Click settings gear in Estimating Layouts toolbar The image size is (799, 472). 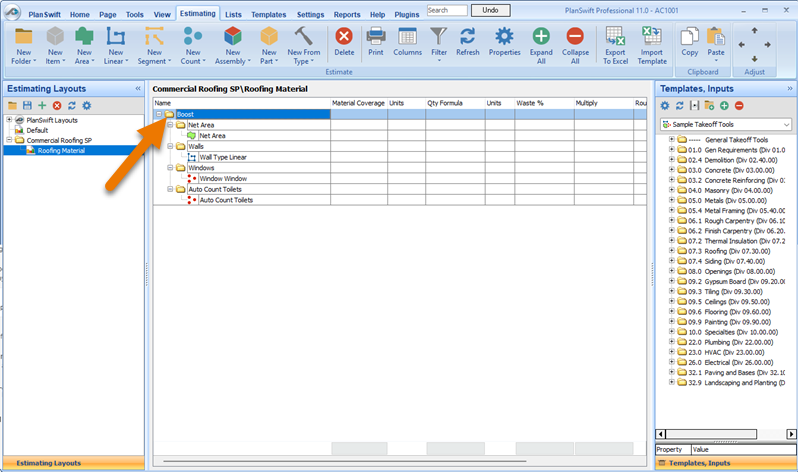point(87,106)
